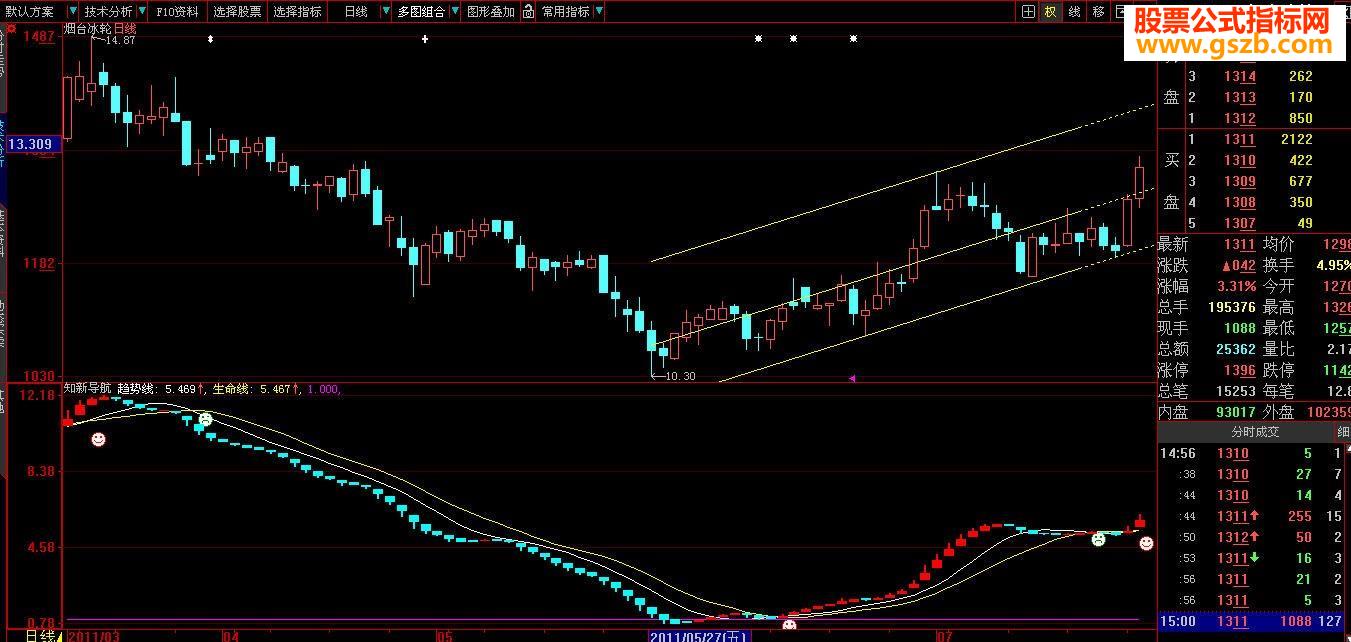Image resolution: width=1351 pixels, height=642 pixels.
Task: Click the smiley face at the indicator bottom
Action: click(x=789, y=625)
